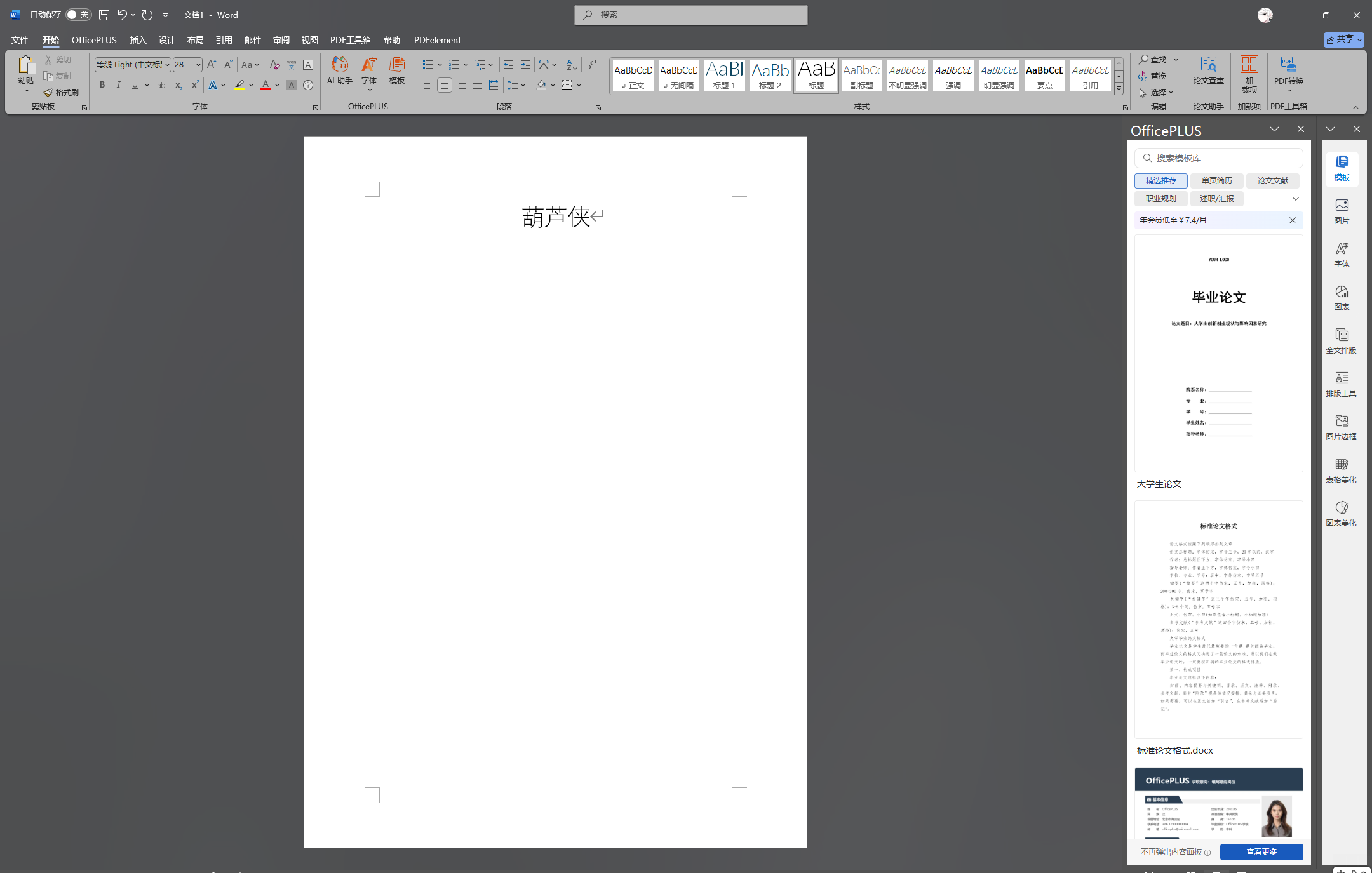Click the 共享 share button
1372x873 pixels.
(x=1344, y=39)
